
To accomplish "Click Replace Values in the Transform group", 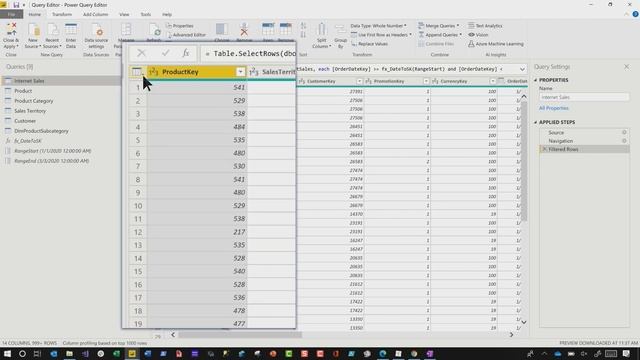I will coord(369,44).
